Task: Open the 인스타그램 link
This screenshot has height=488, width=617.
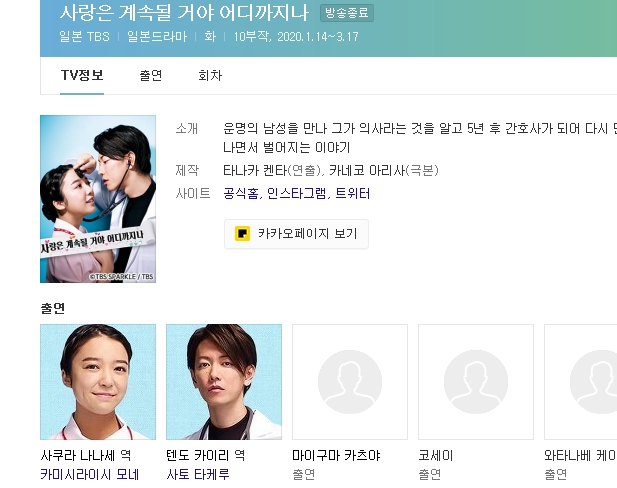Action: 297,193
